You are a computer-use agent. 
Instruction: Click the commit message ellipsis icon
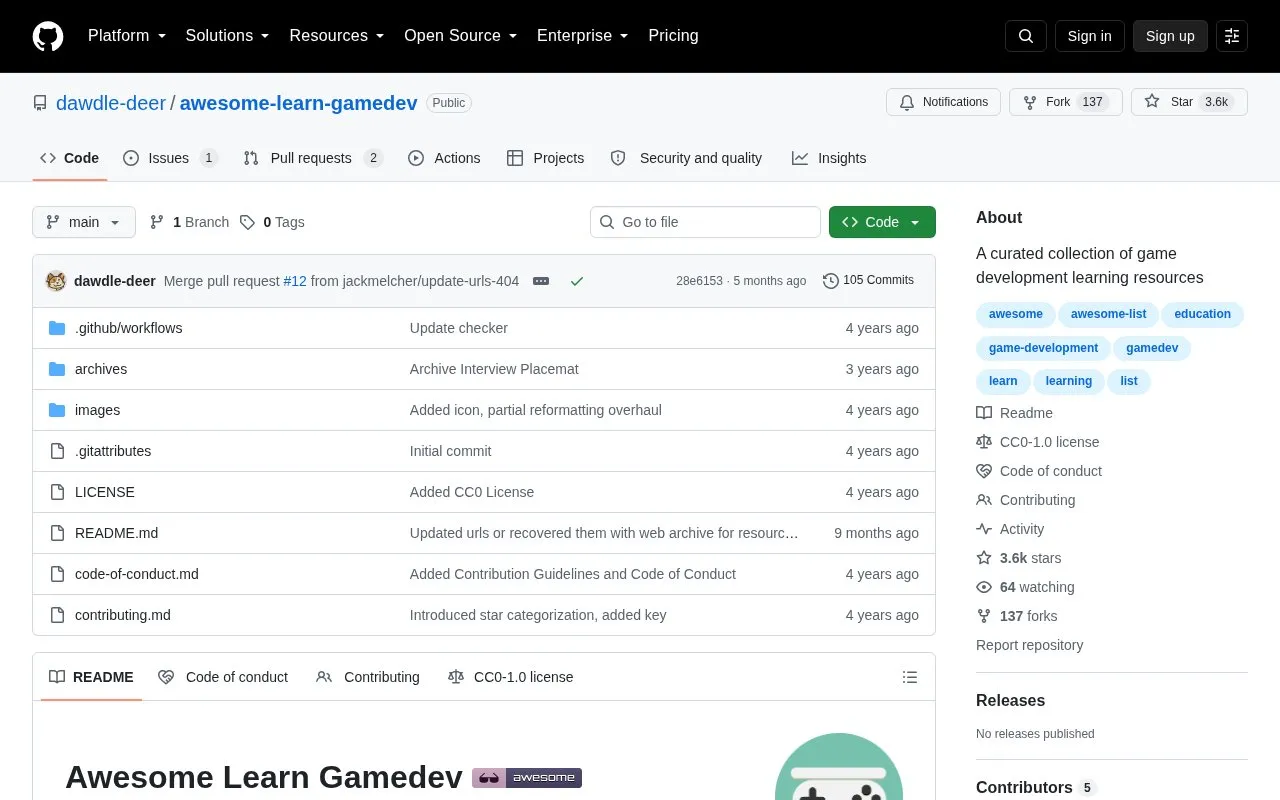541,281
